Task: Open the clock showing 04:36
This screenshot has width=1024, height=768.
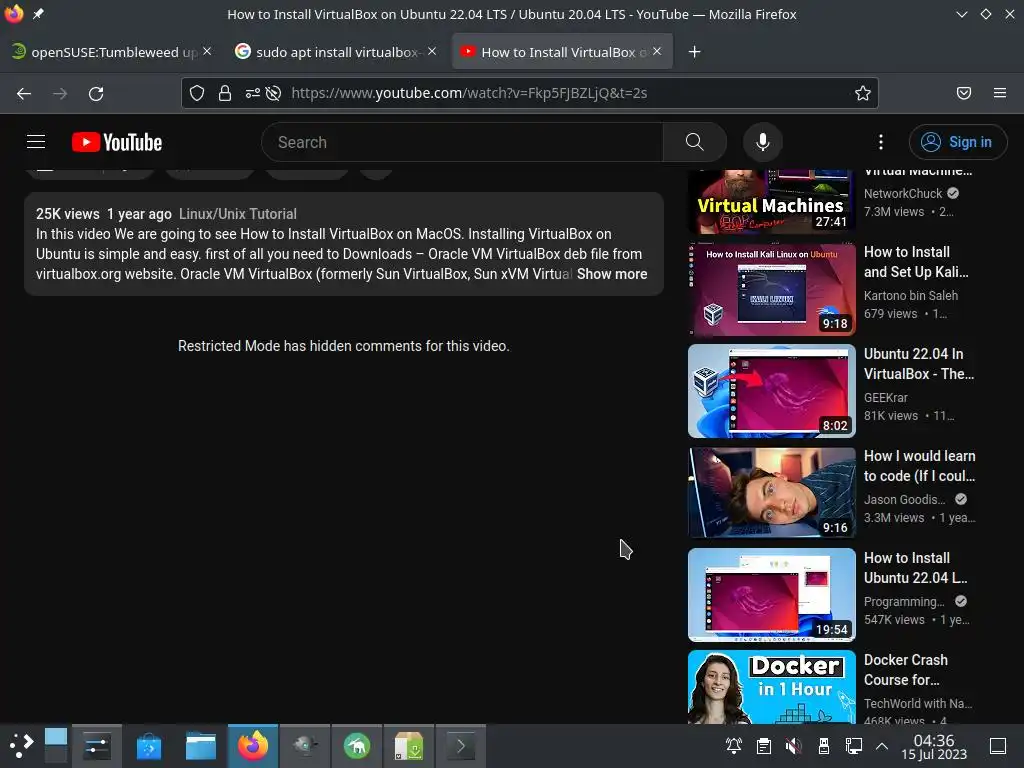Action: (x=934, y=746)
